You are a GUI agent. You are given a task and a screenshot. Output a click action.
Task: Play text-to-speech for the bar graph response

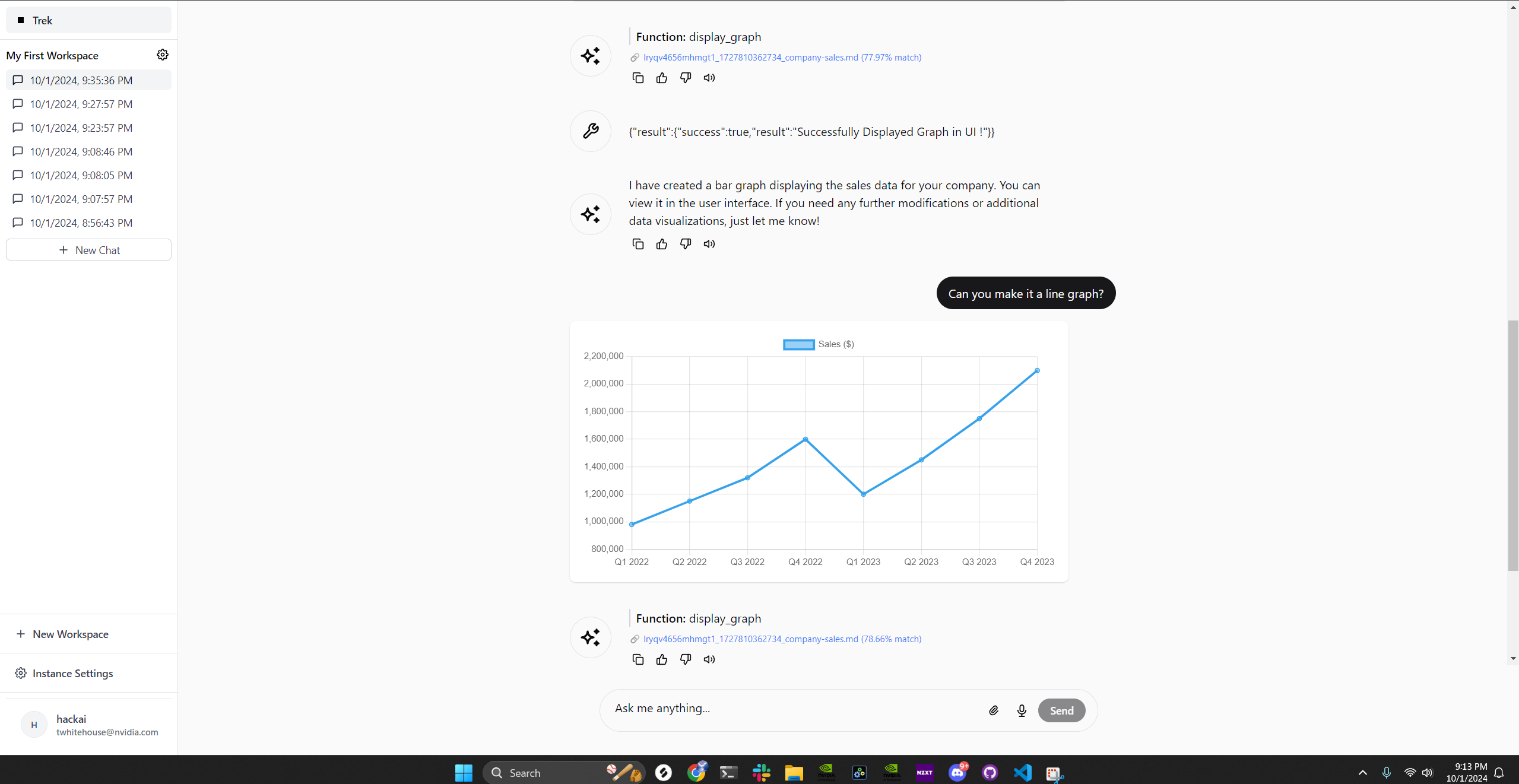(x=709, y=244)
